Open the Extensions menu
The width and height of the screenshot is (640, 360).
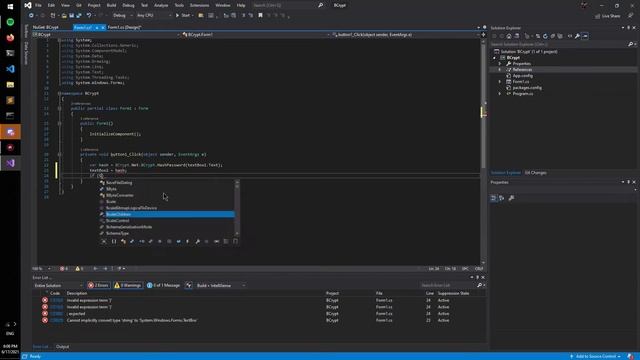(x=200, y=5)
